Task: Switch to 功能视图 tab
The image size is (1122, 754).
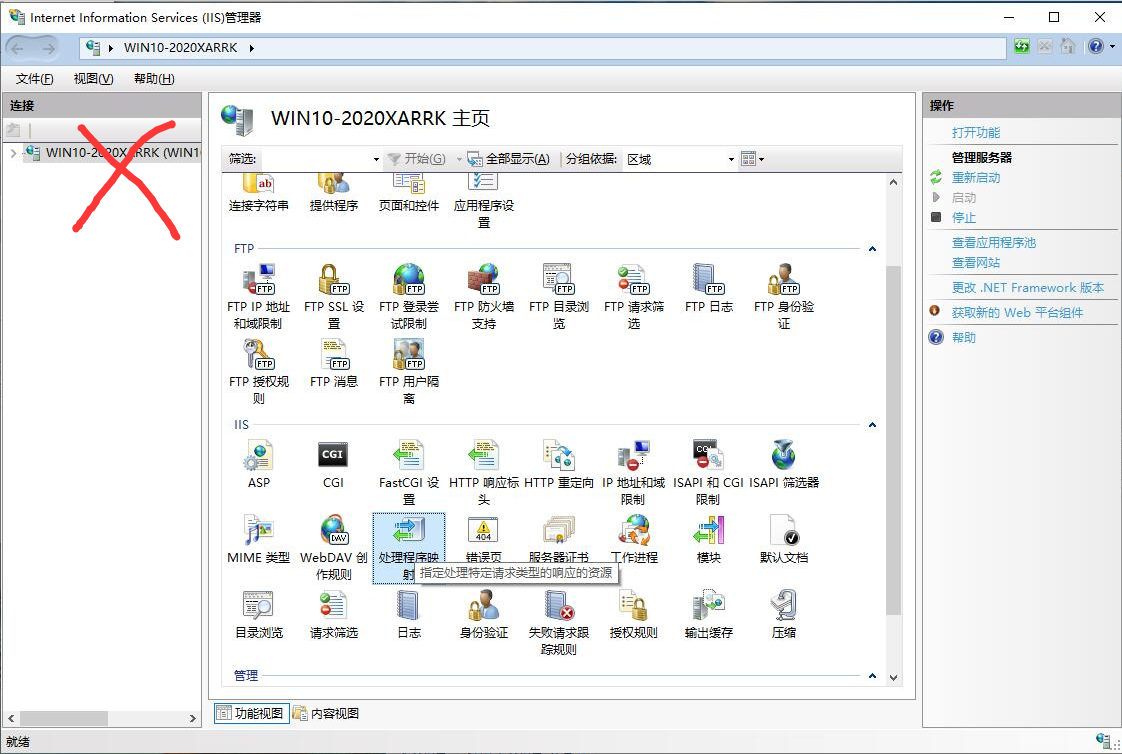Action: tap(251, 713)
